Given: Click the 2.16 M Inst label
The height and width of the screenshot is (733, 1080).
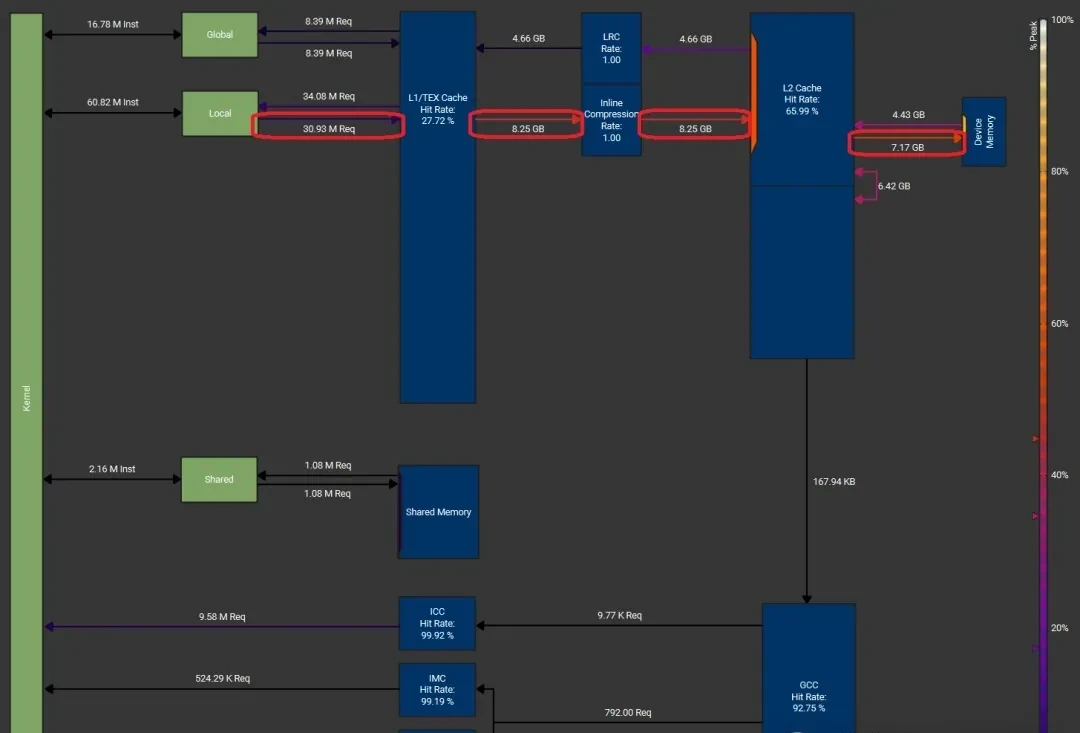Looking at the screenshot, I should pyautogui.click(x=112, y=469).
